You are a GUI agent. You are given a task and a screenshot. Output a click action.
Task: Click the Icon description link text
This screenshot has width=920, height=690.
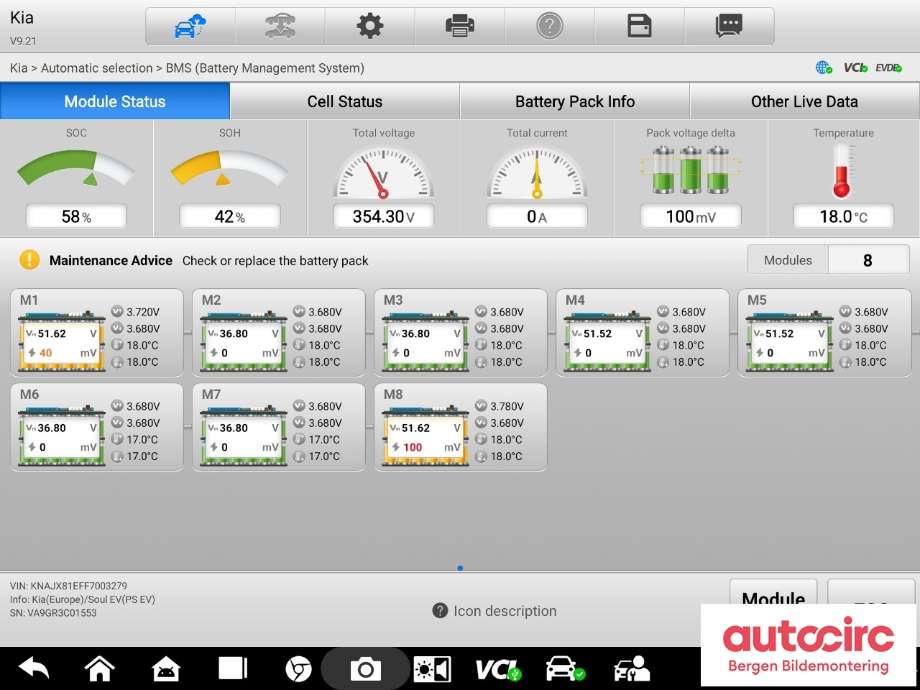(x=505, y=611)
